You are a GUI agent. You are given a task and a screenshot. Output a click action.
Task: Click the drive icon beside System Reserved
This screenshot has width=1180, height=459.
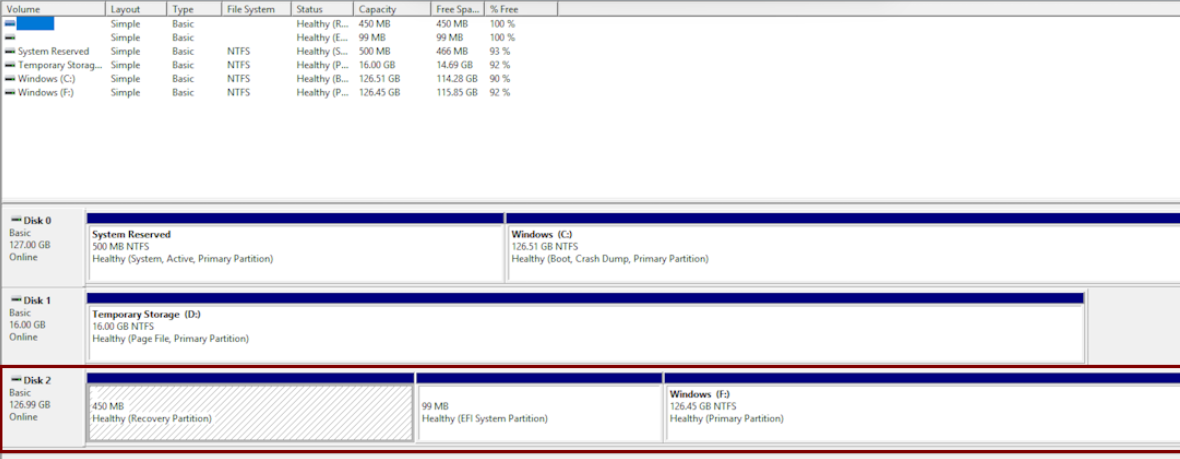point(10,51)
